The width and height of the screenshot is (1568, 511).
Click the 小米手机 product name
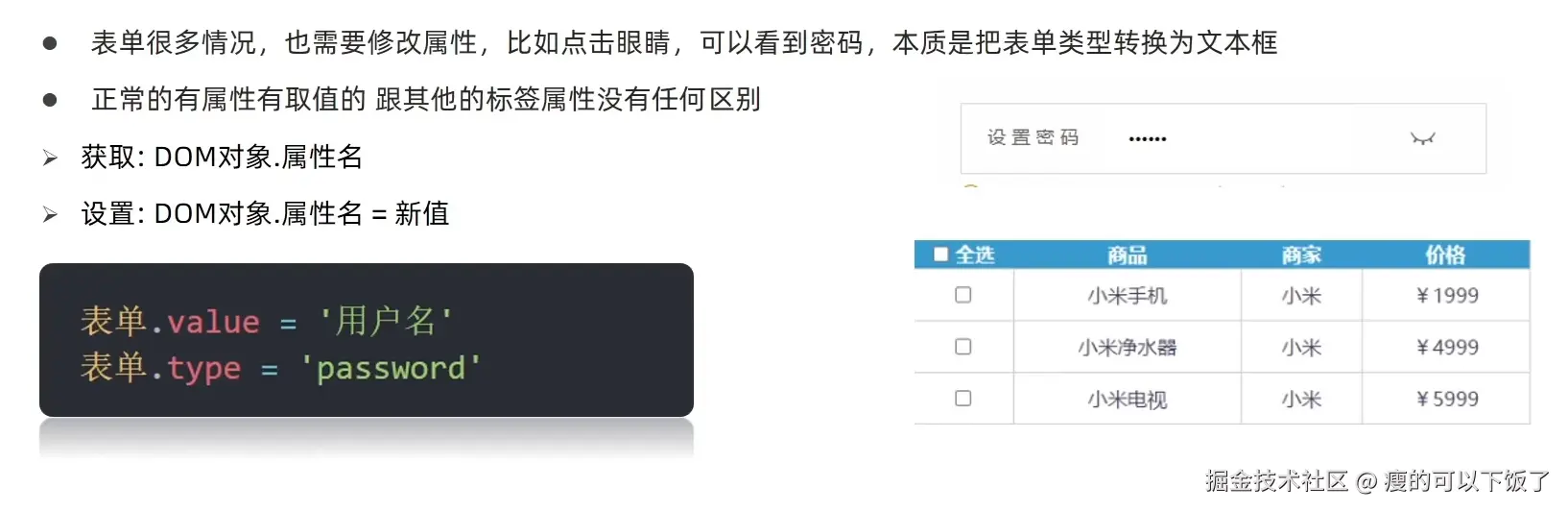[x=1128, y=296]
